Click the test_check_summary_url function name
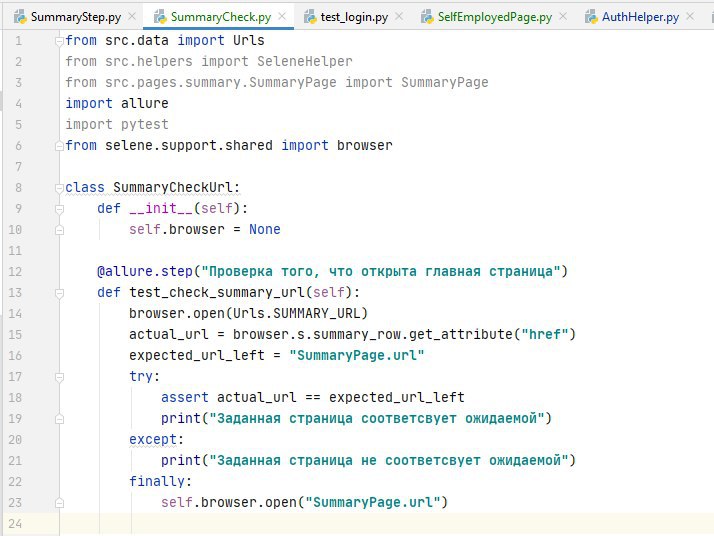 216,292
